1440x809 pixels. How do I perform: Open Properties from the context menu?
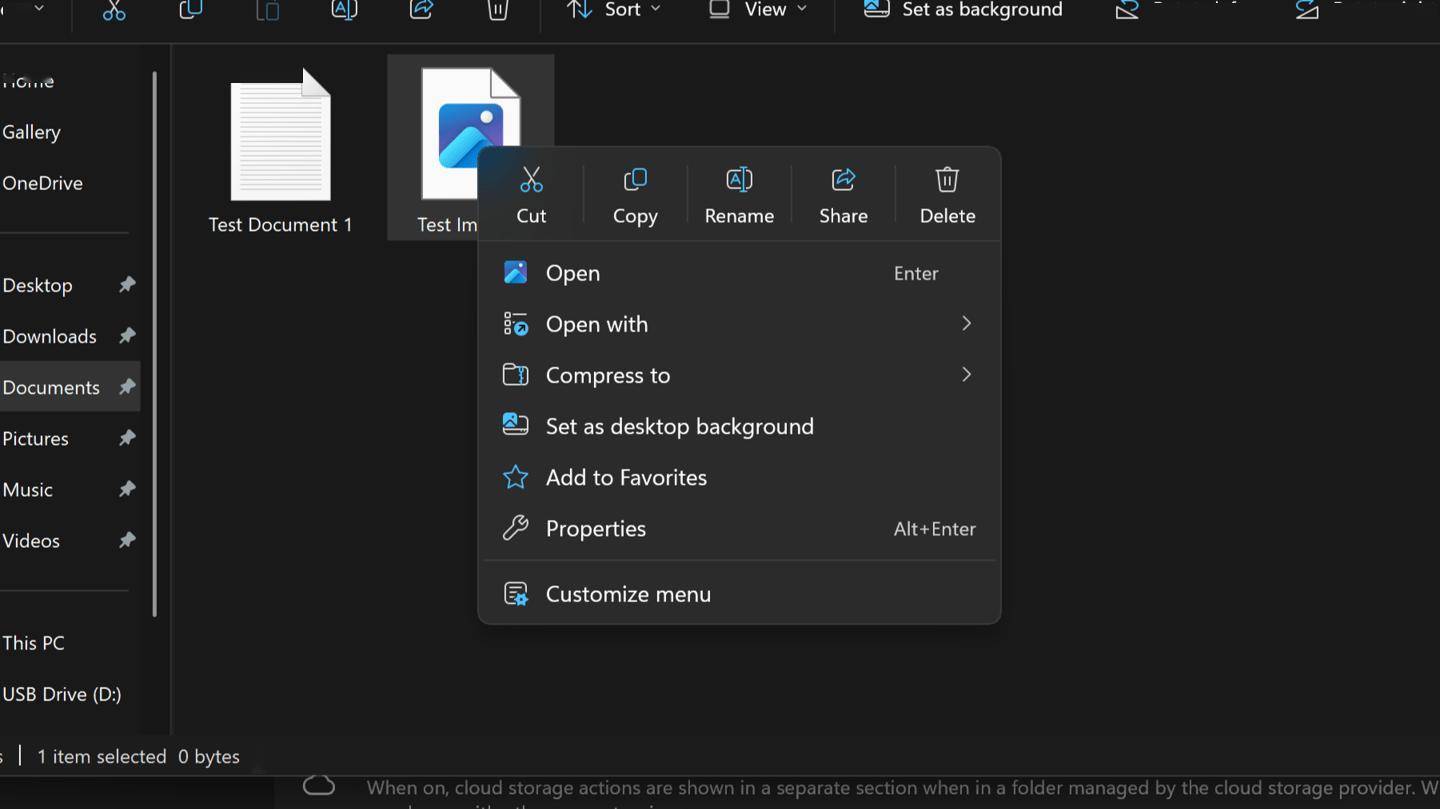pos(739,528)
